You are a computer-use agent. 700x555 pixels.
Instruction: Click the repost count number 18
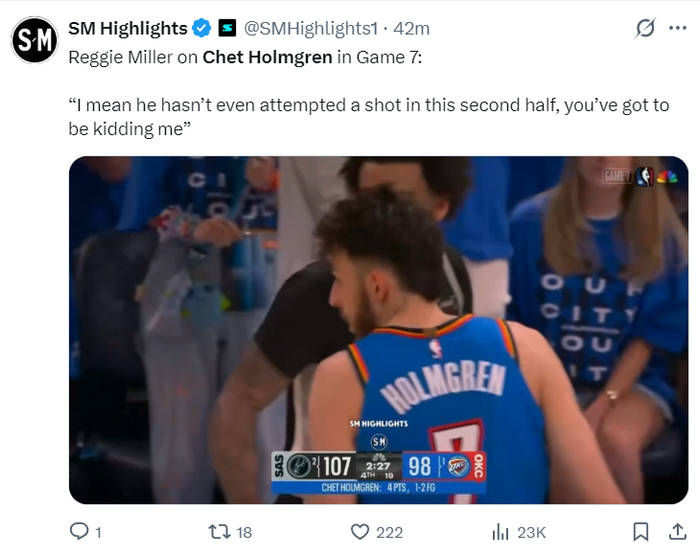click(x=244, y=532)
